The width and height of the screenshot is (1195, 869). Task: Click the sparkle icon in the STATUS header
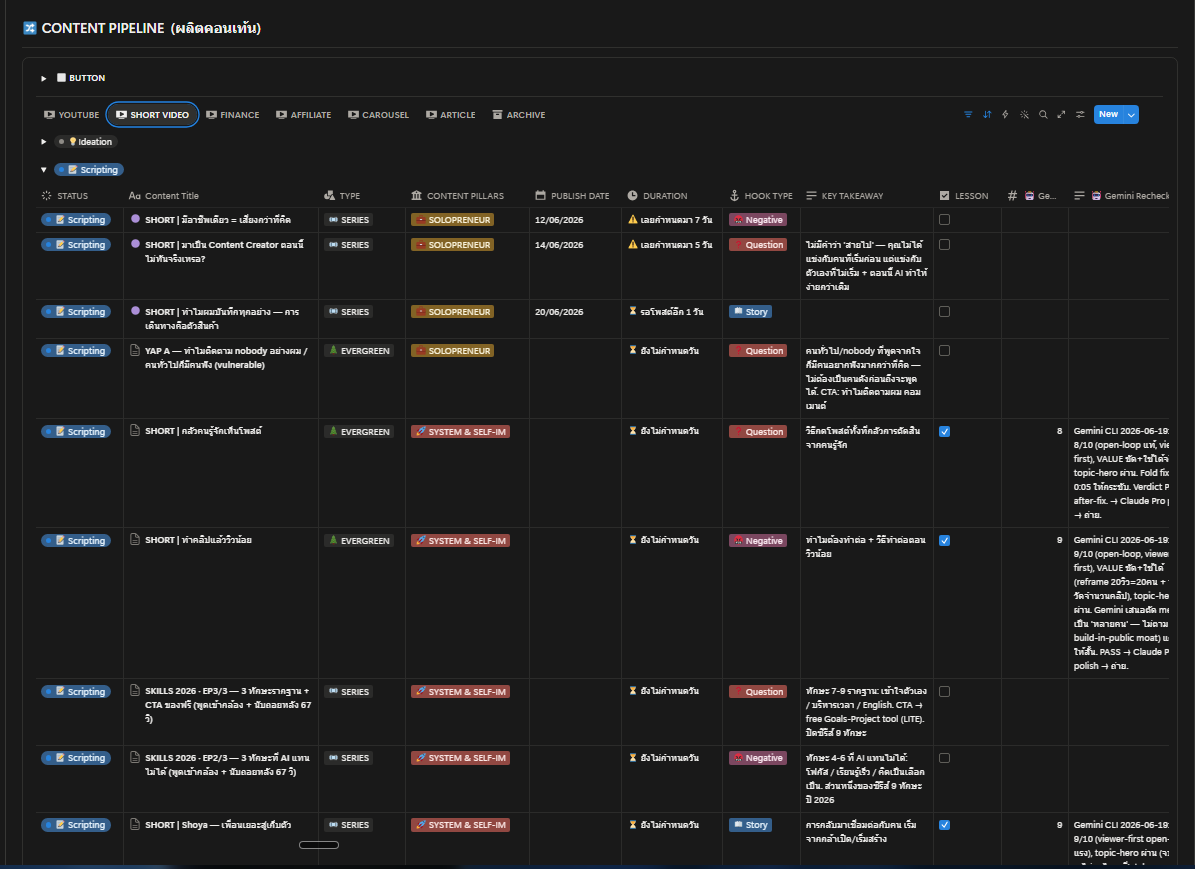pos(46,196)
